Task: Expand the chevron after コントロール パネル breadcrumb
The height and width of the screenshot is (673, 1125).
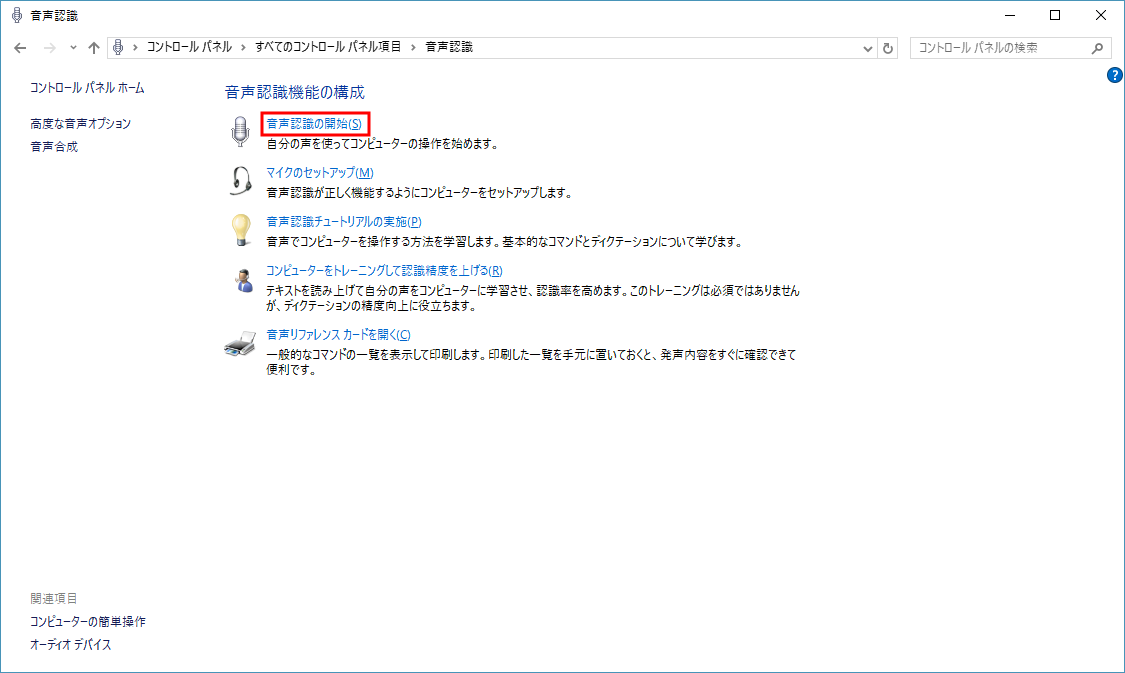Action: [243, 47]
